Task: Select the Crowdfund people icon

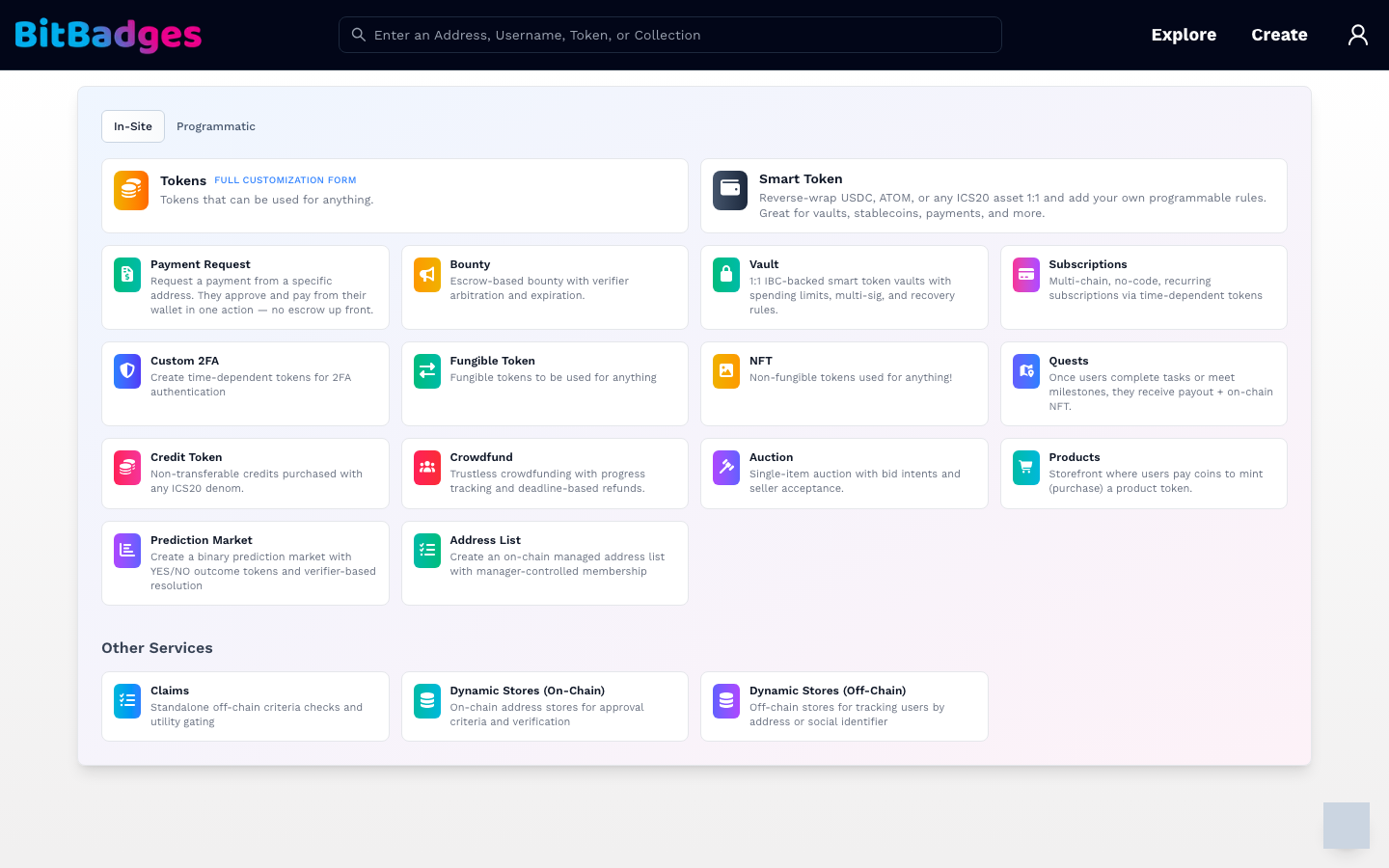Action: pyautogui.click(x=427, y=468)
